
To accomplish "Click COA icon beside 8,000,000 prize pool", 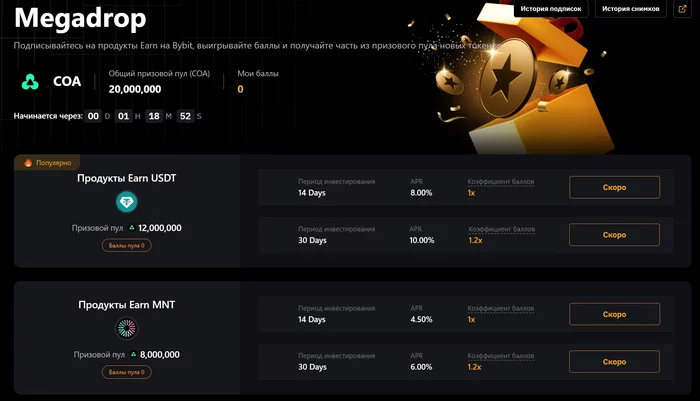I will coord(133,355).
